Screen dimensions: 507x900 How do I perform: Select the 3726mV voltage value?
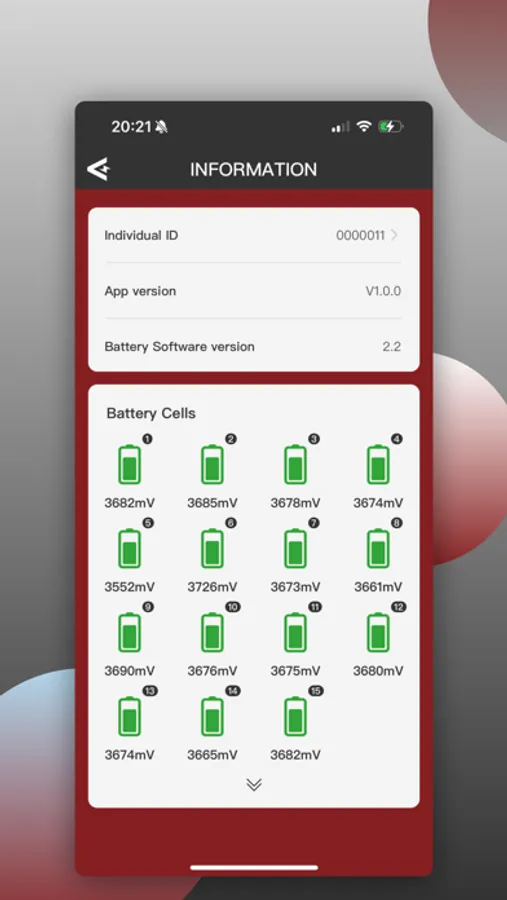click(x=212, y=587)
